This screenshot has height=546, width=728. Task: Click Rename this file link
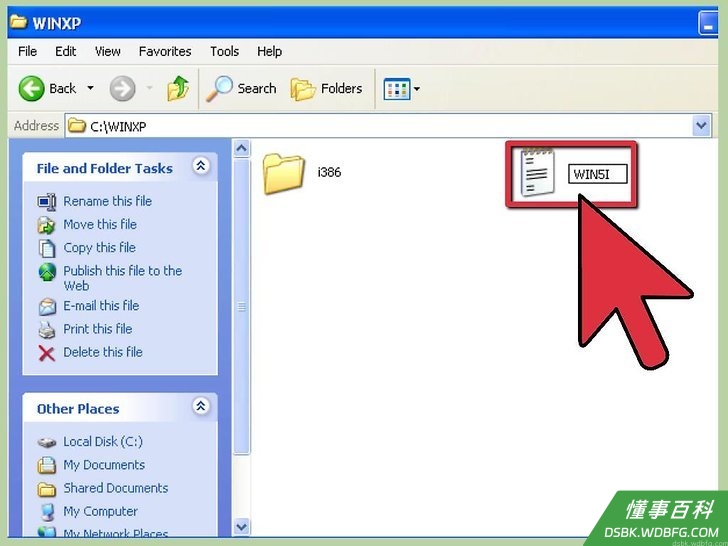click(108, 201)
